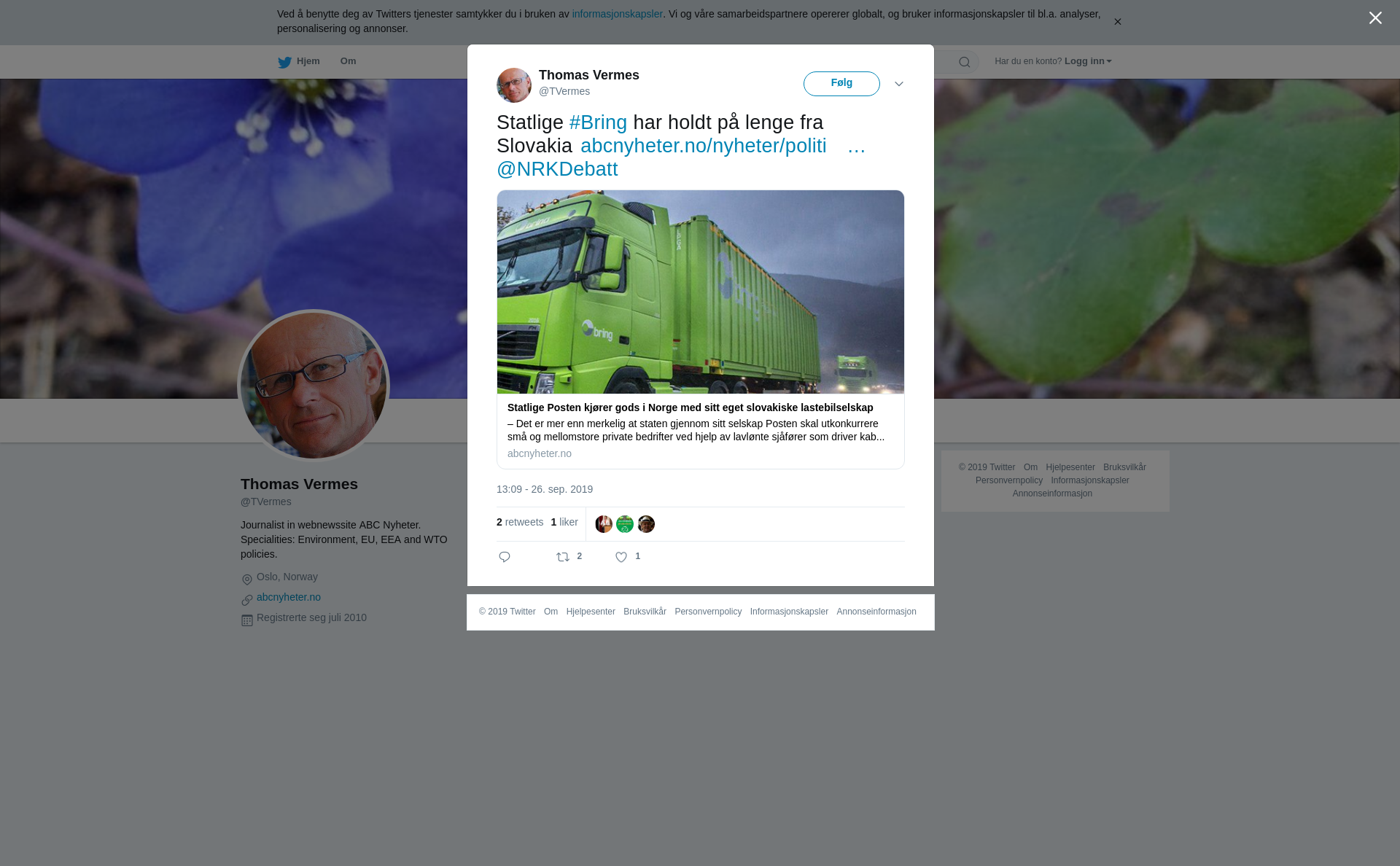Open the abcnyheter.no profile website link

(289, 597)
